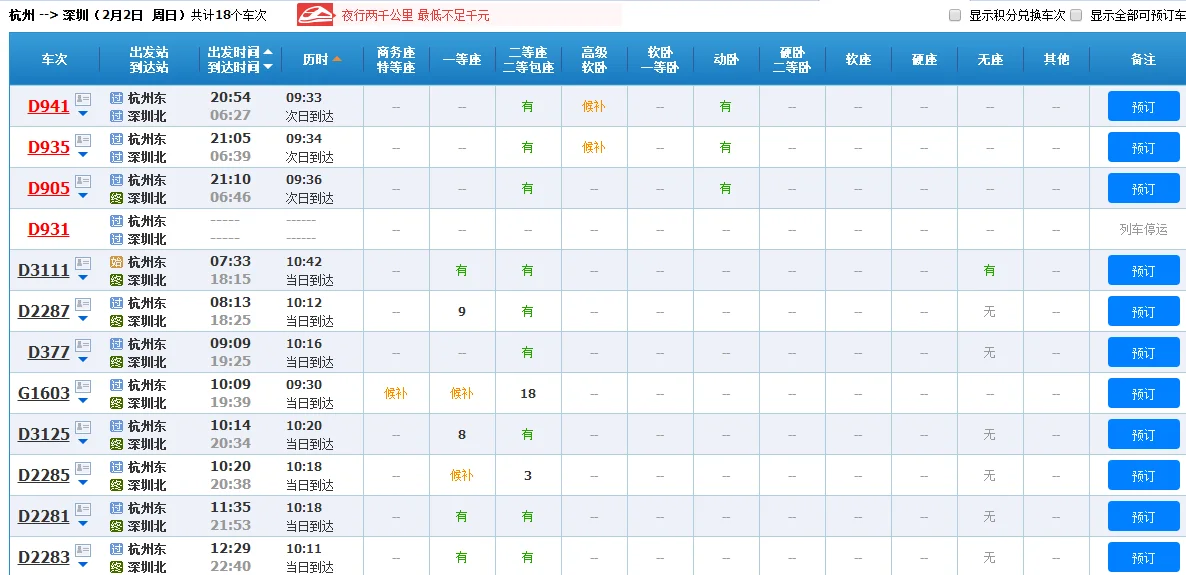
Task: Expand details arrow under G1603
Action: (x=82, y=400)
